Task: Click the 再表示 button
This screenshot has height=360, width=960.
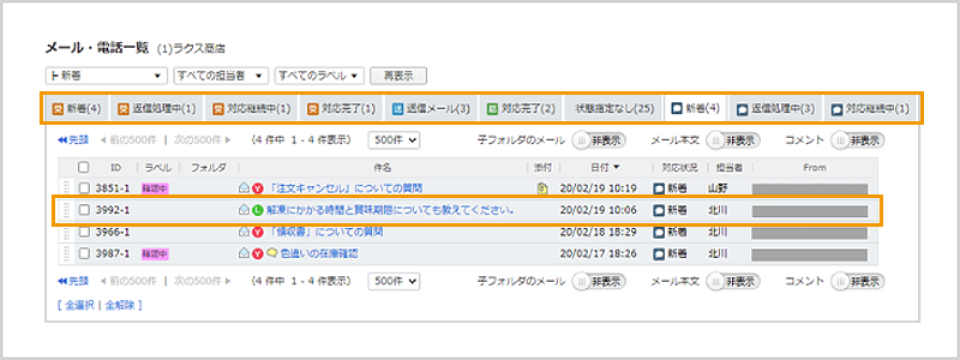Action: [399, 76]
